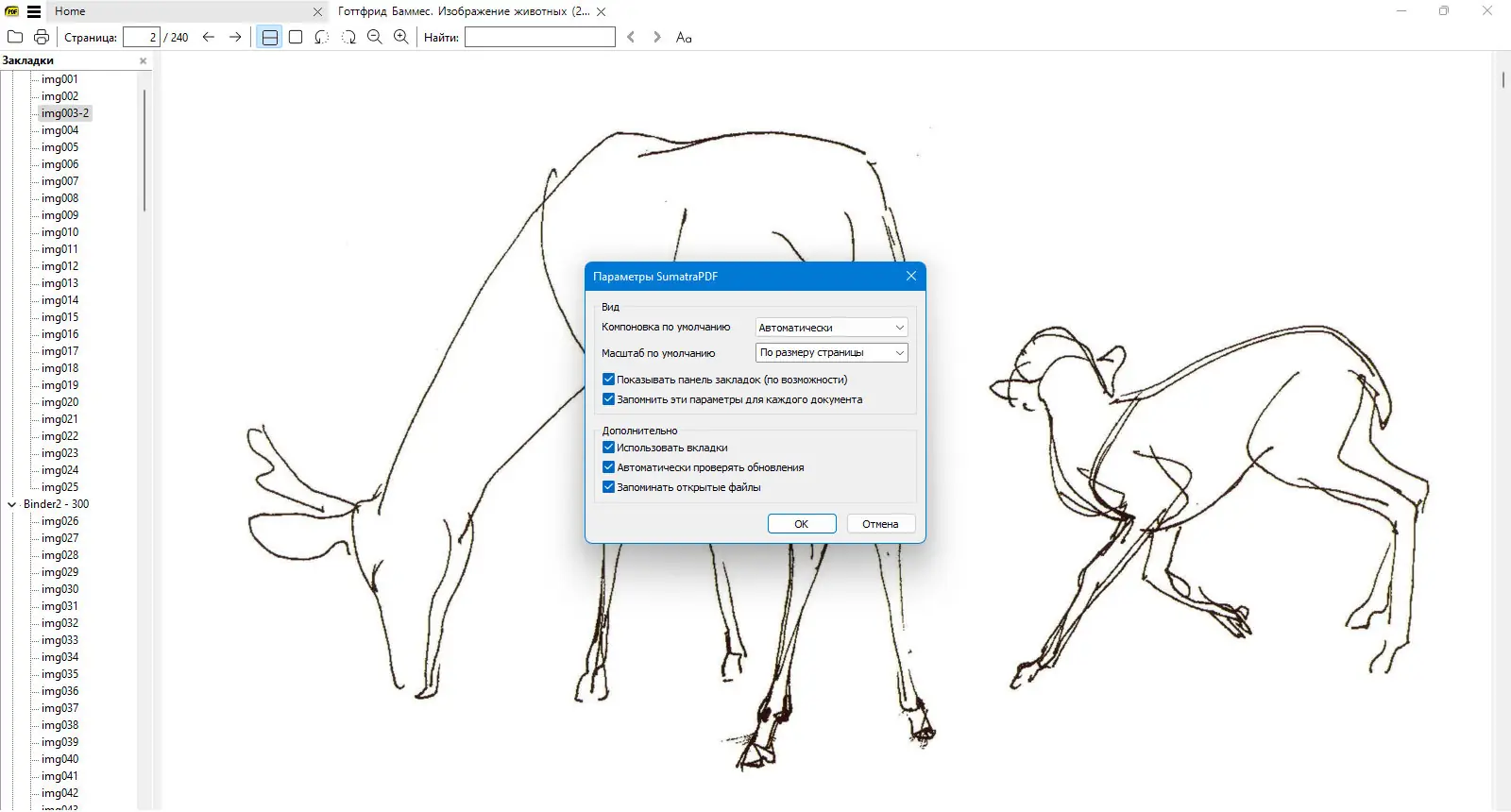Disable 'Автоматически проверять обновления' checkbox
The height and width of the screenshot is (812, 1511).
(x=609, y=467)
